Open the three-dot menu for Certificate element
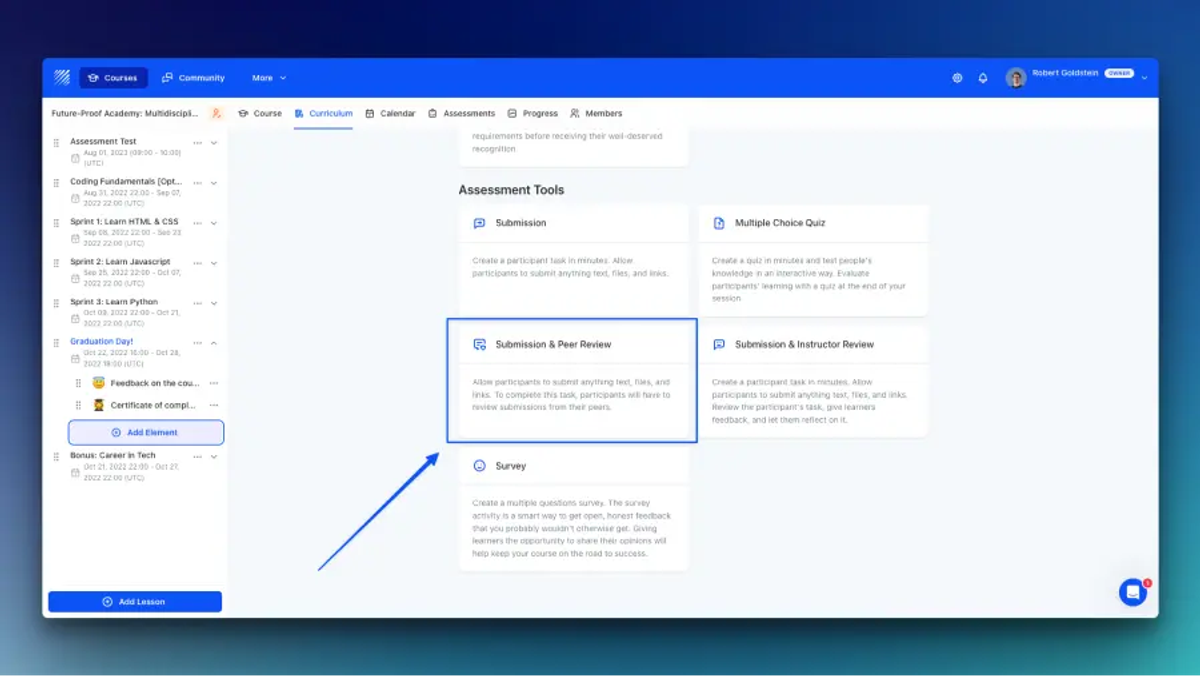Screen dimensions: 1200x676 pyautogui.click(x=213, y=405)
